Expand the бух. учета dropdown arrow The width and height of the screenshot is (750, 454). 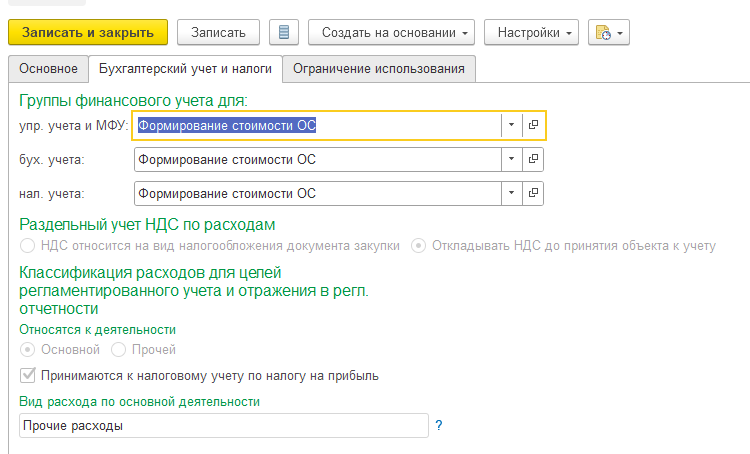[511, 159]
